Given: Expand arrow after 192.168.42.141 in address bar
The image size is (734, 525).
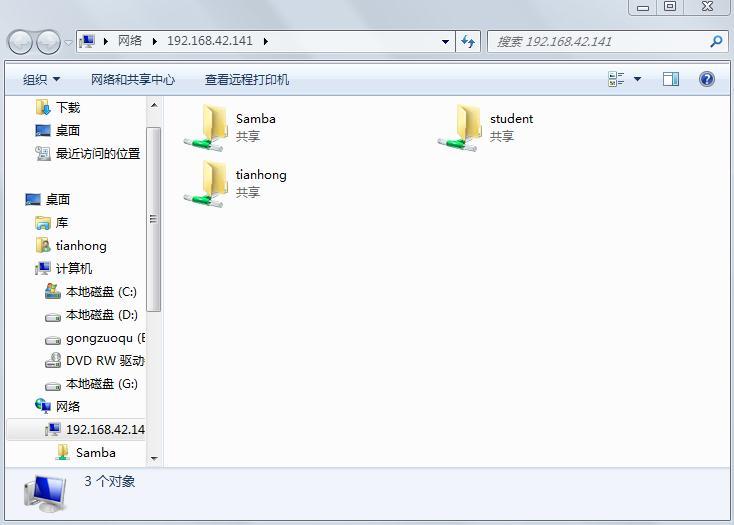Looking at the screenshot, I should 266,41.
